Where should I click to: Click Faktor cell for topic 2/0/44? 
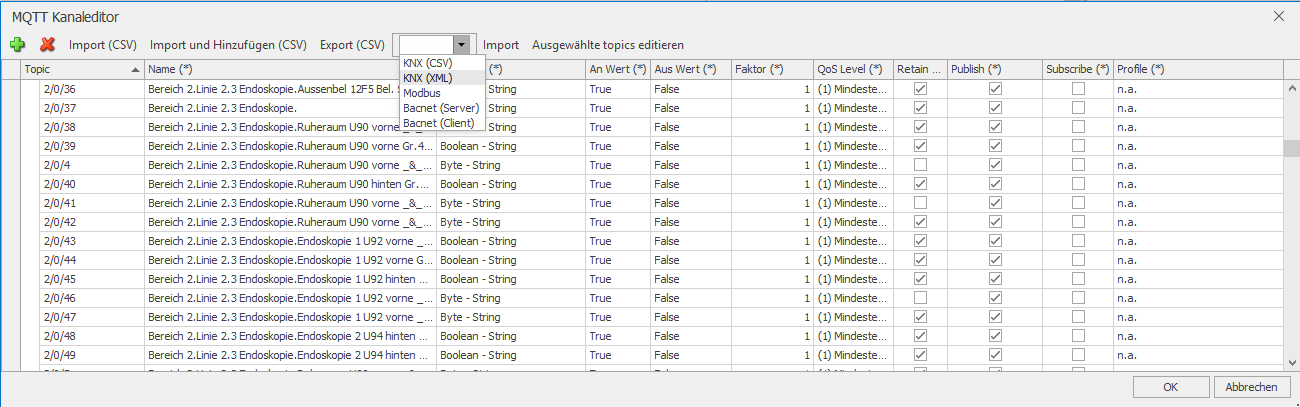coord(772,260)
